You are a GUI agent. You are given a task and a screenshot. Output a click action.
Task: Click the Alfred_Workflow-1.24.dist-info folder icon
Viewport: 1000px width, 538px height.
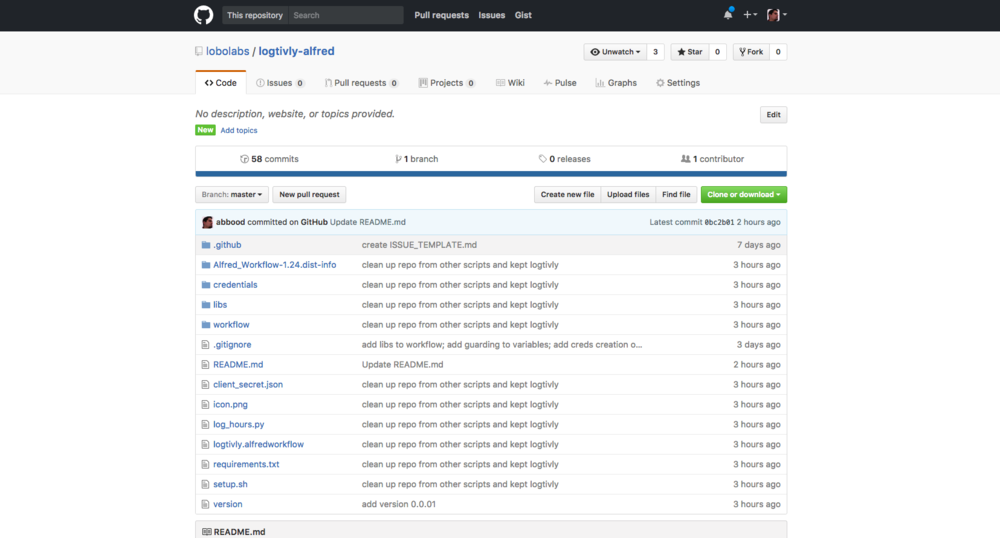click(205, 265)
